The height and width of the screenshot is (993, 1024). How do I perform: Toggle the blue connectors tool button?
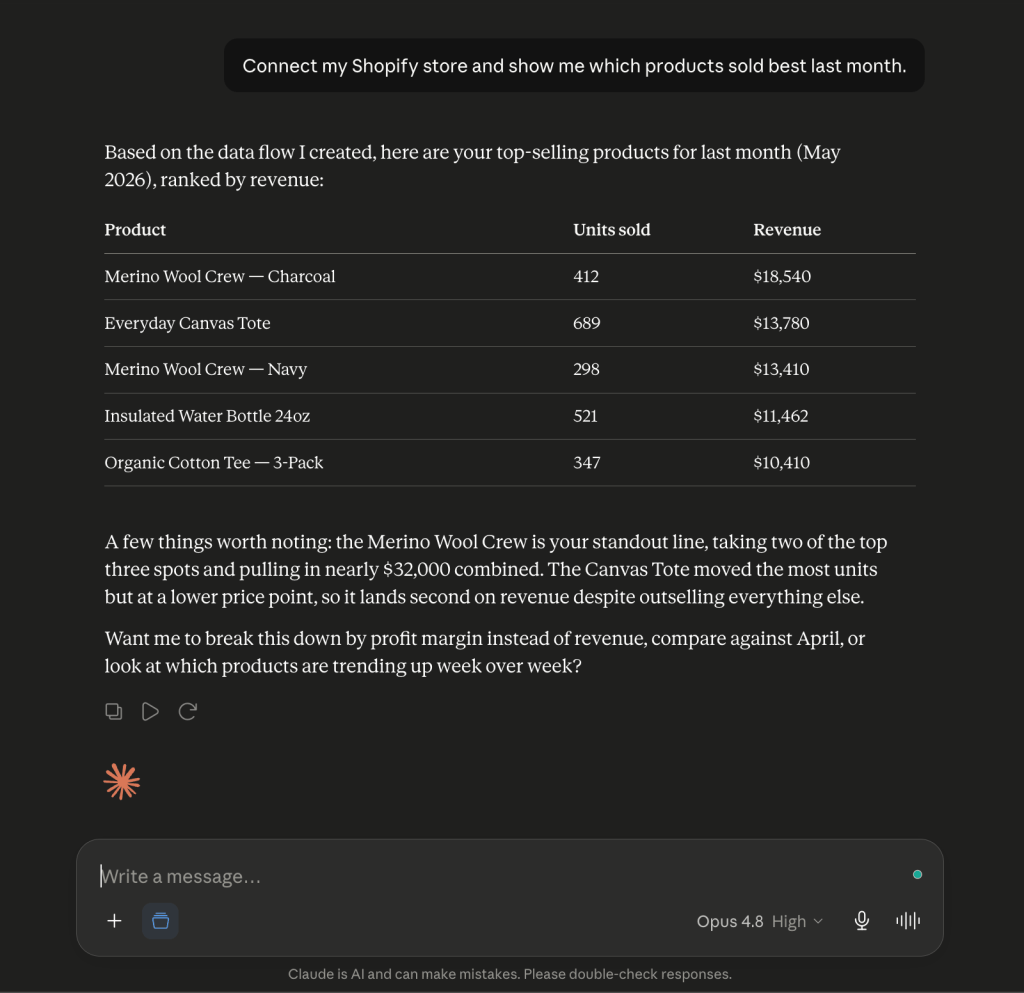tap(160, 921)
